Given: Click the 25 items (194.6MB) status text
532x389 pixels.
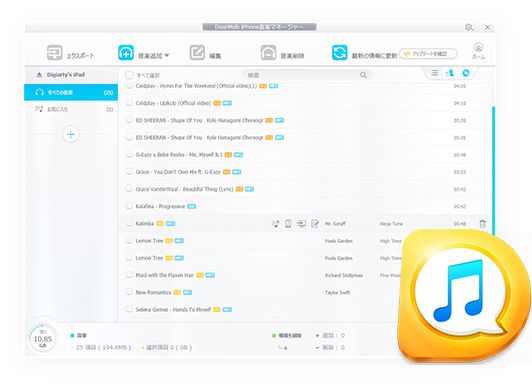Looking at the screenshot, I should click(101, 348).
